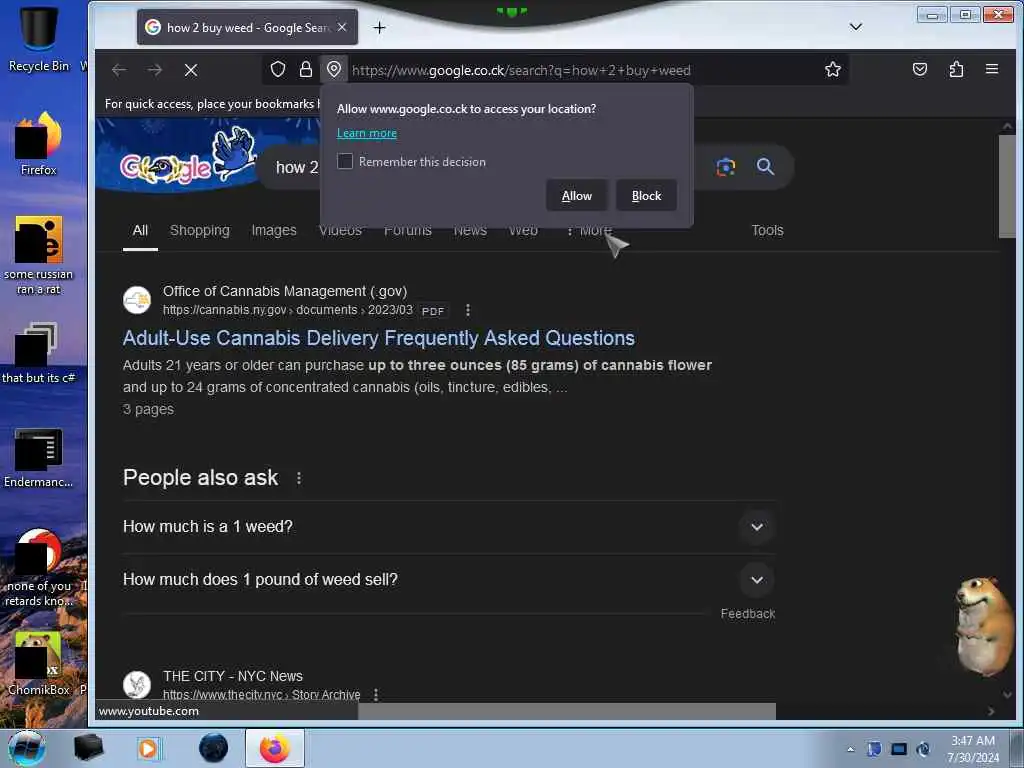Click the black box taskbar icon

(88, 748)
